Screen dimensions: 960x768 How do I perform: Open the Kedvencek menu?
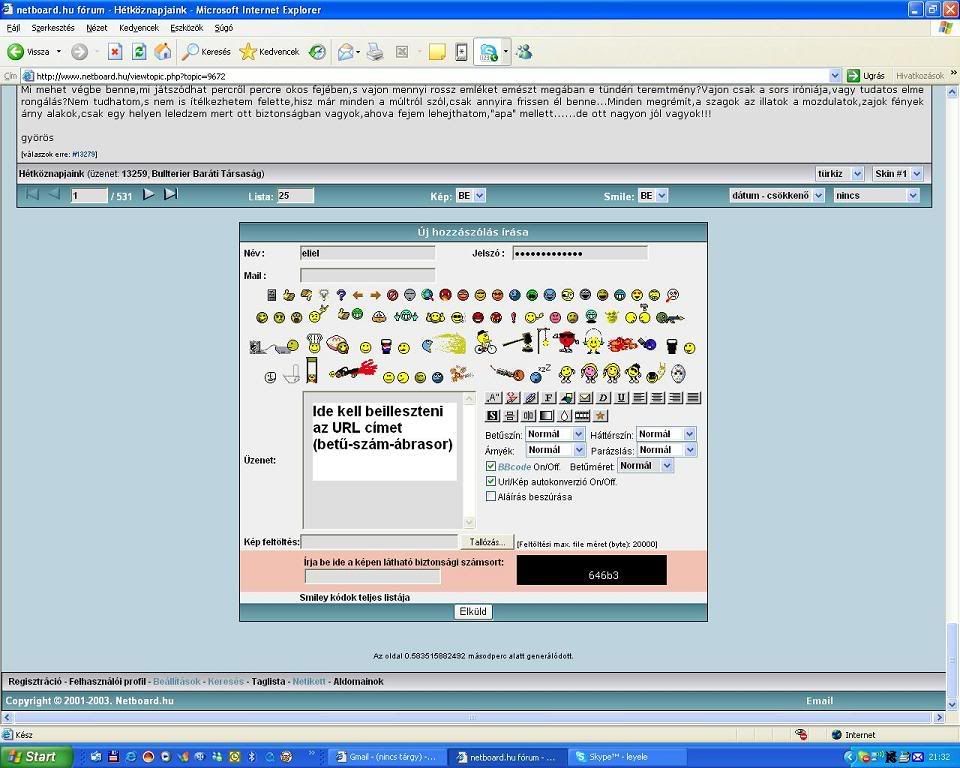[139, 28]
